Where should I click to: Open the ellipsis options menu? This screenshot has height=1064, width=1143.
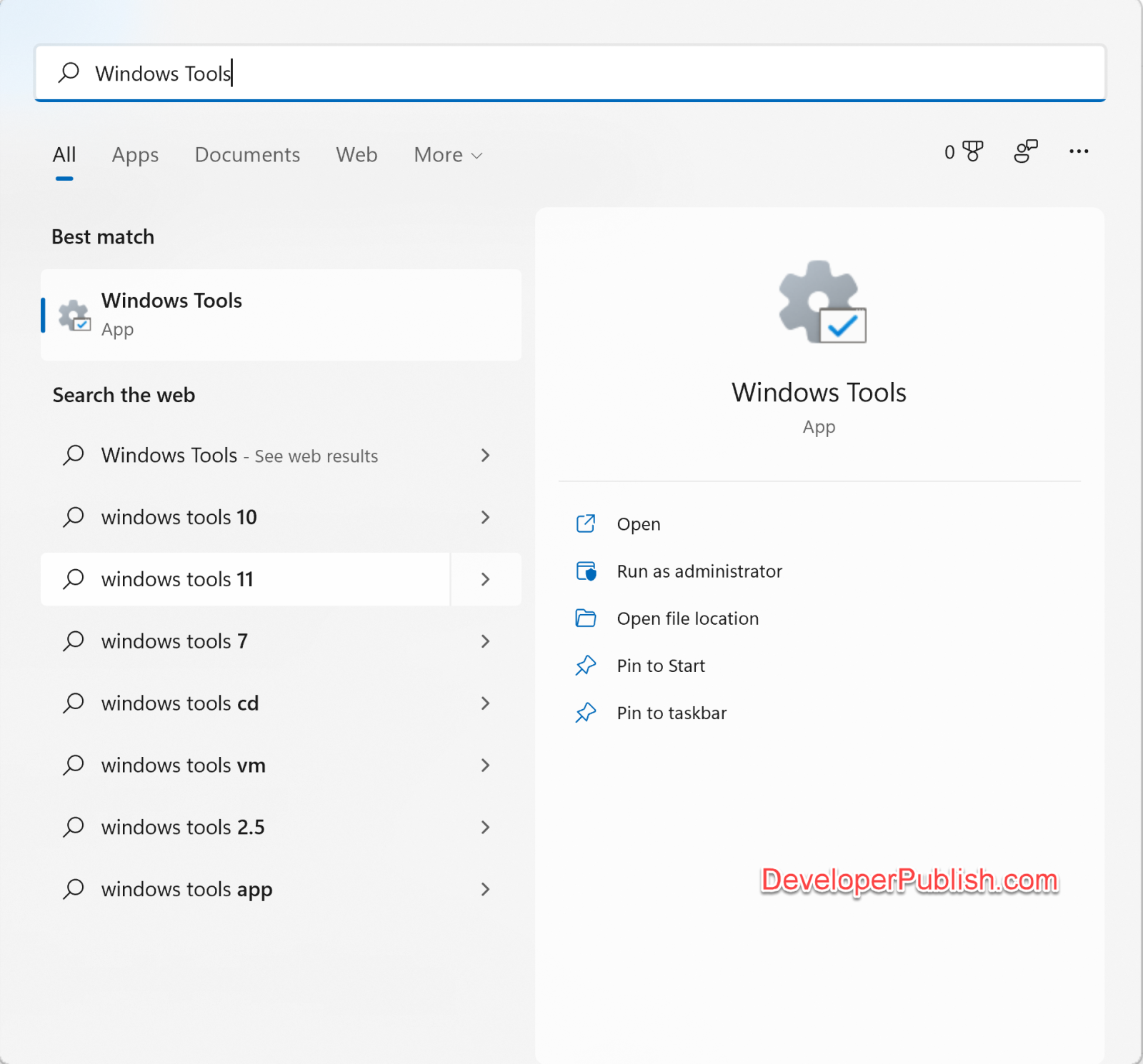point(1079,151)
